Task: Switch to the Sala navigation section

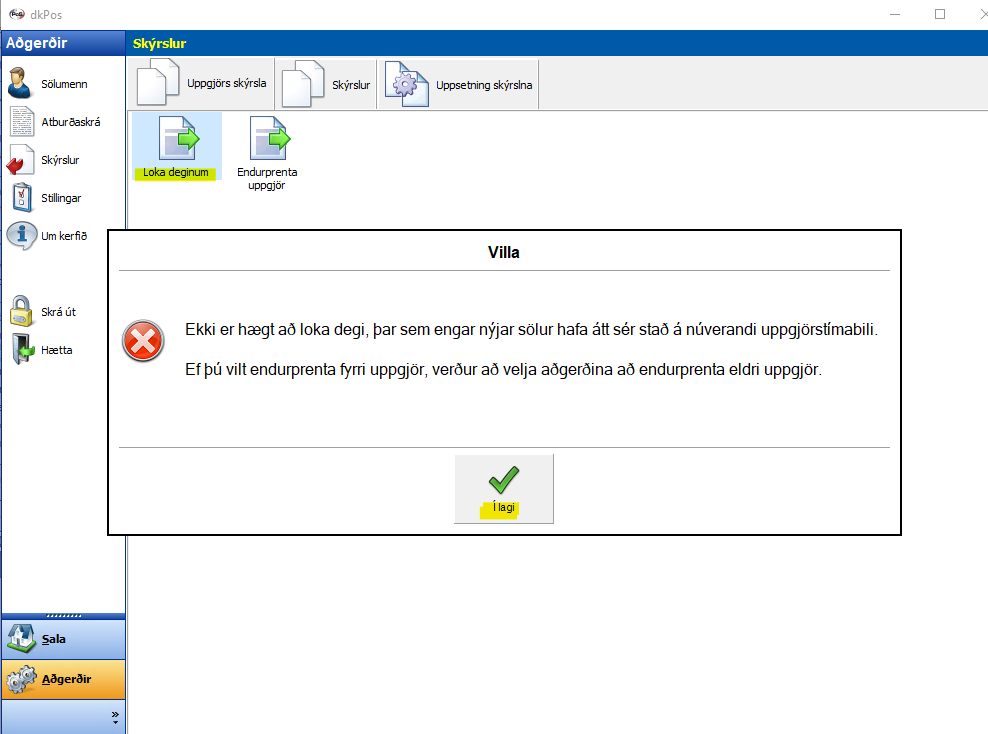Action: pos(63,639)
